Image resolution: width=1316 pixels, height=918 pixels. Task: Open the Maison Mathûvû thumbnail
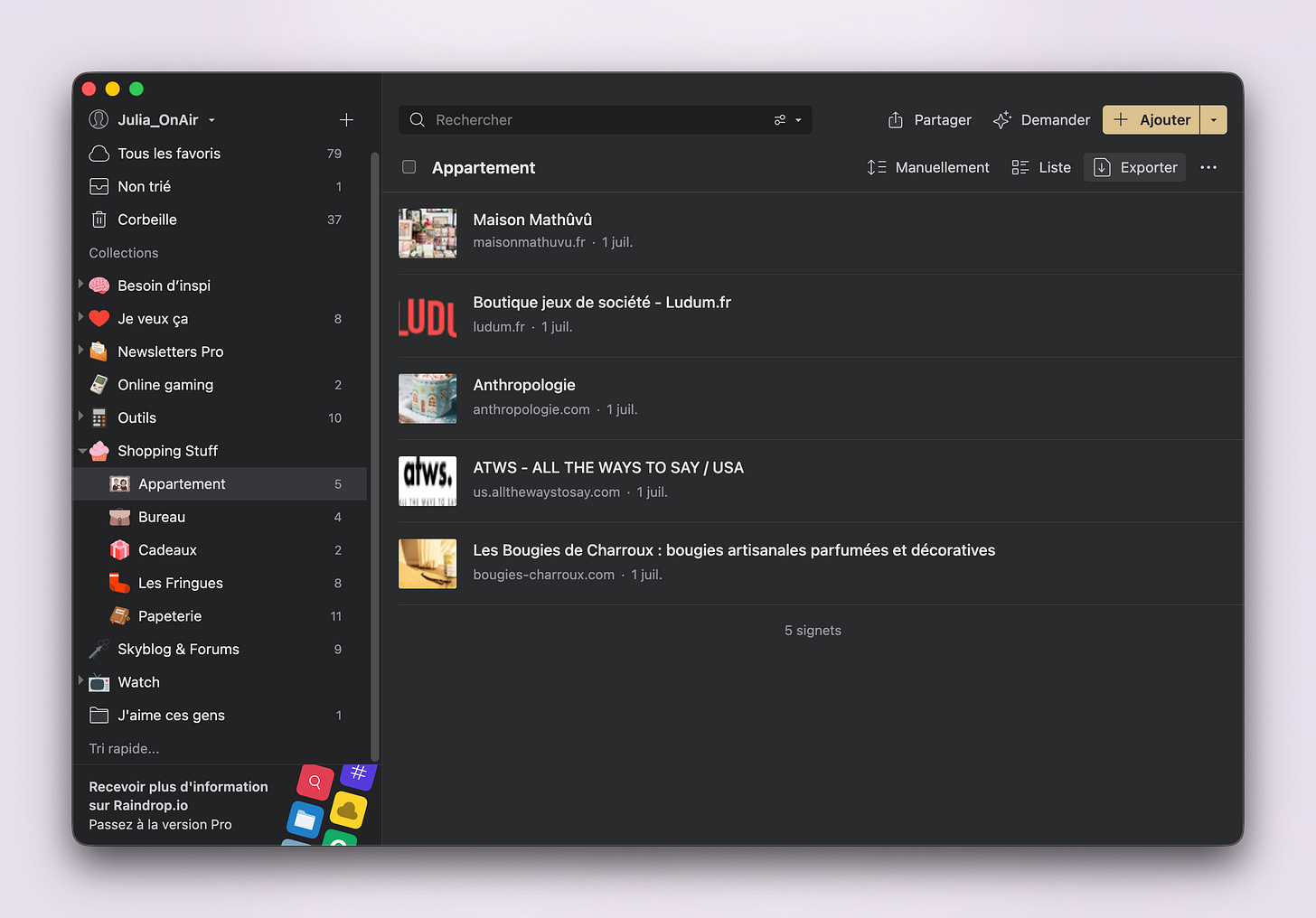pyautogui.click(x=428, y=233)
